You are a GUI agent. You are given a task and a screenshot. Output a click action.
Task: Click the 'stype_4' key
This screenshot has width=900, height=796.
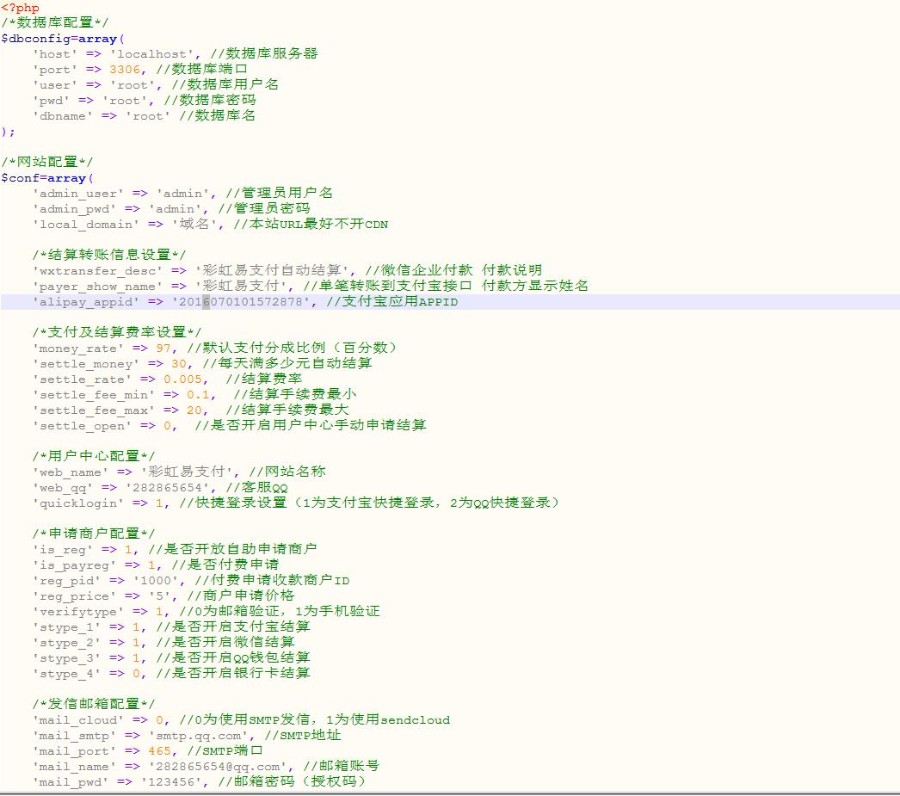(67, 674)
